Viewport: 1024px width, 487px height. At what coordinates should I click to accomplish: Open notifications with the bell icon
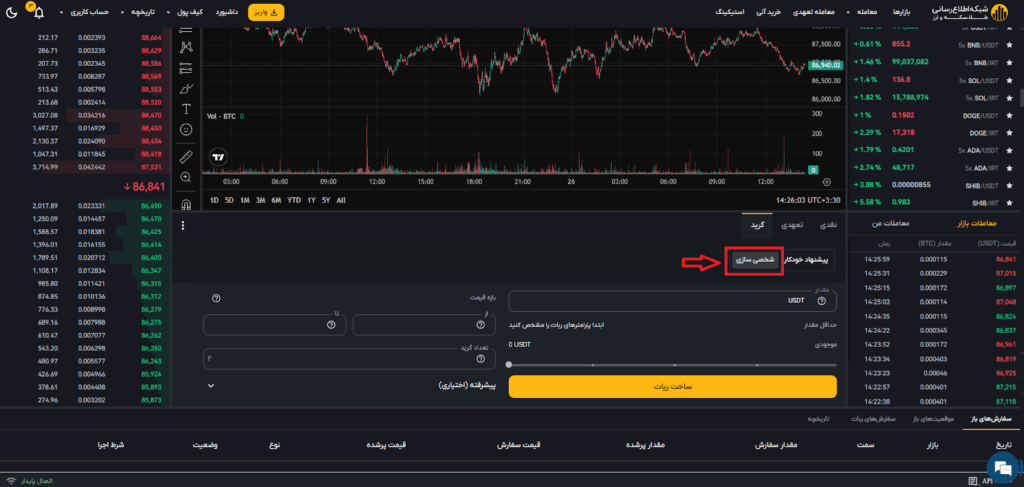click(39, 12)
